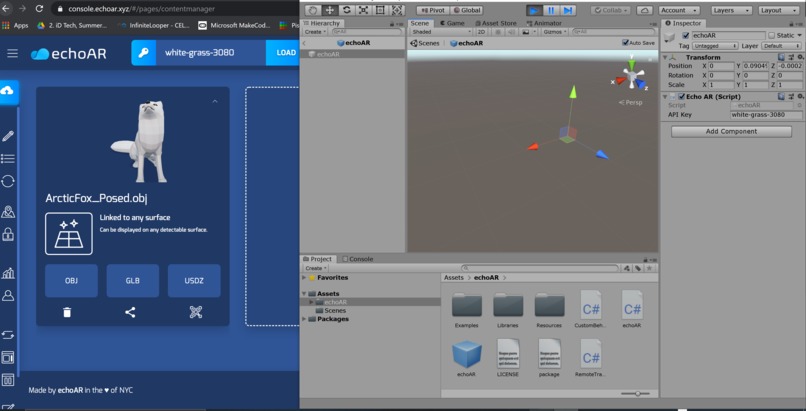Select the Scale tool in Unity toolbar
Viewport: 806px width, 411px height.
(x=363, y=10)
